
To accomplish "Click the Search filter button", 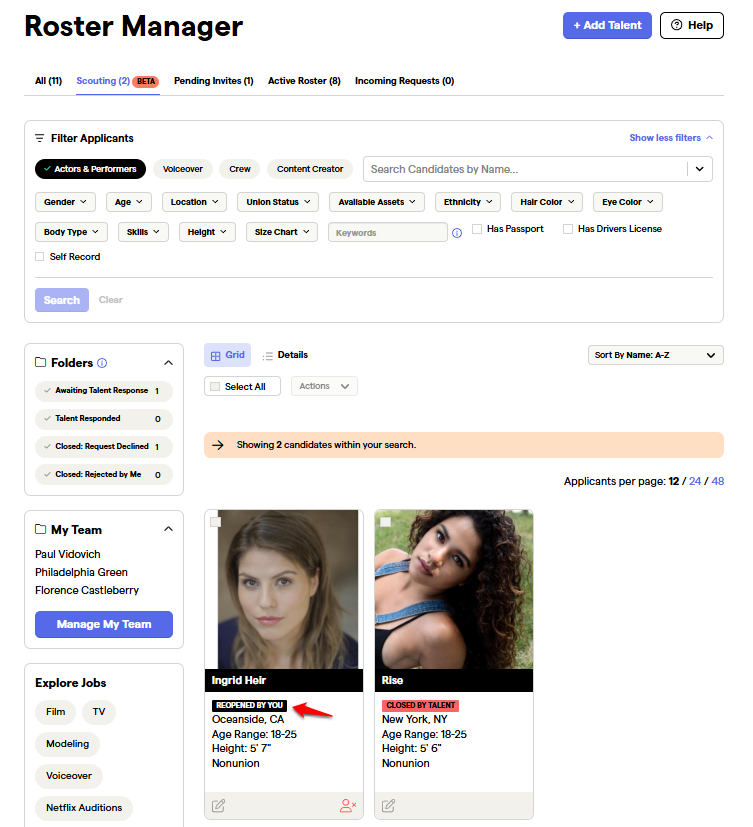I will pyautogui.click(x=62, y=300).
